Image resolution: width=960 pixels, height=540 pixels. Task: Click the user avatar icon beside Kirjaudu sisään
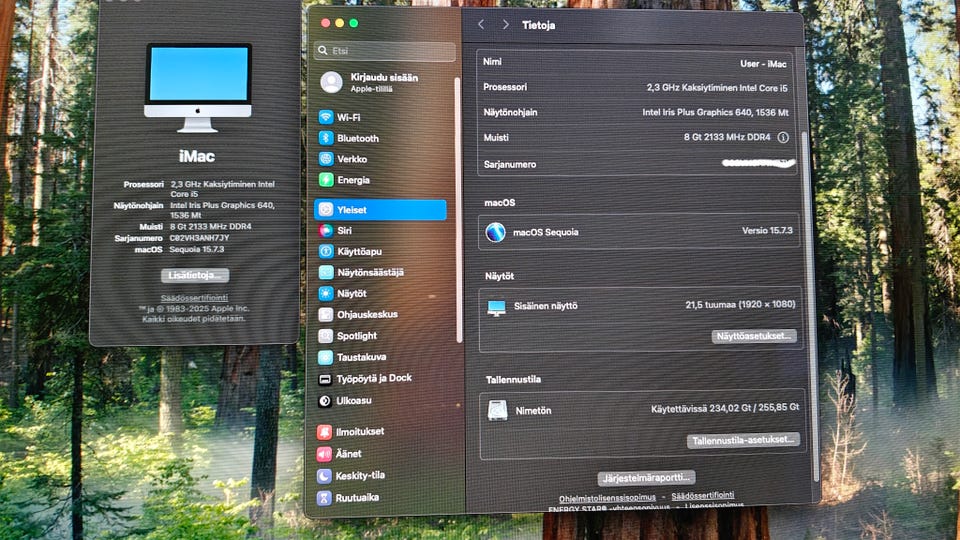click(331, 82)
